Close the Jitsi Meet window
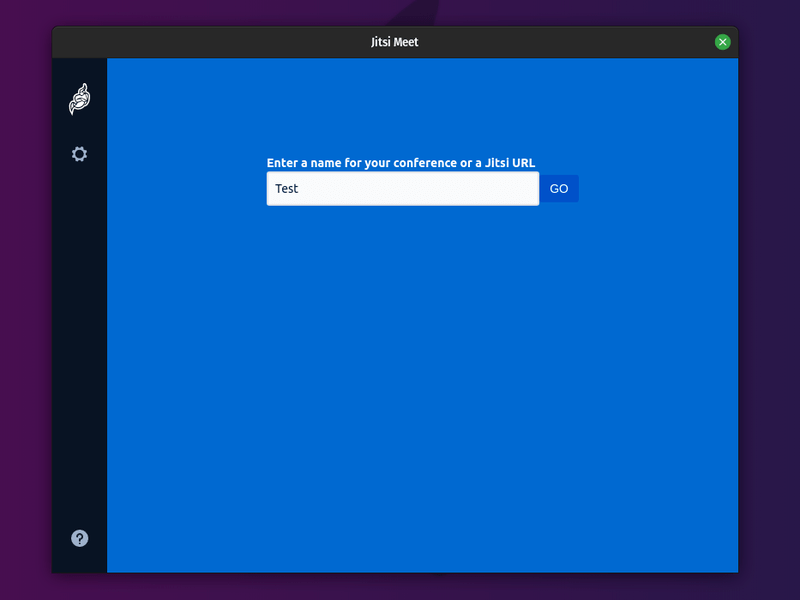 (722, 42)
